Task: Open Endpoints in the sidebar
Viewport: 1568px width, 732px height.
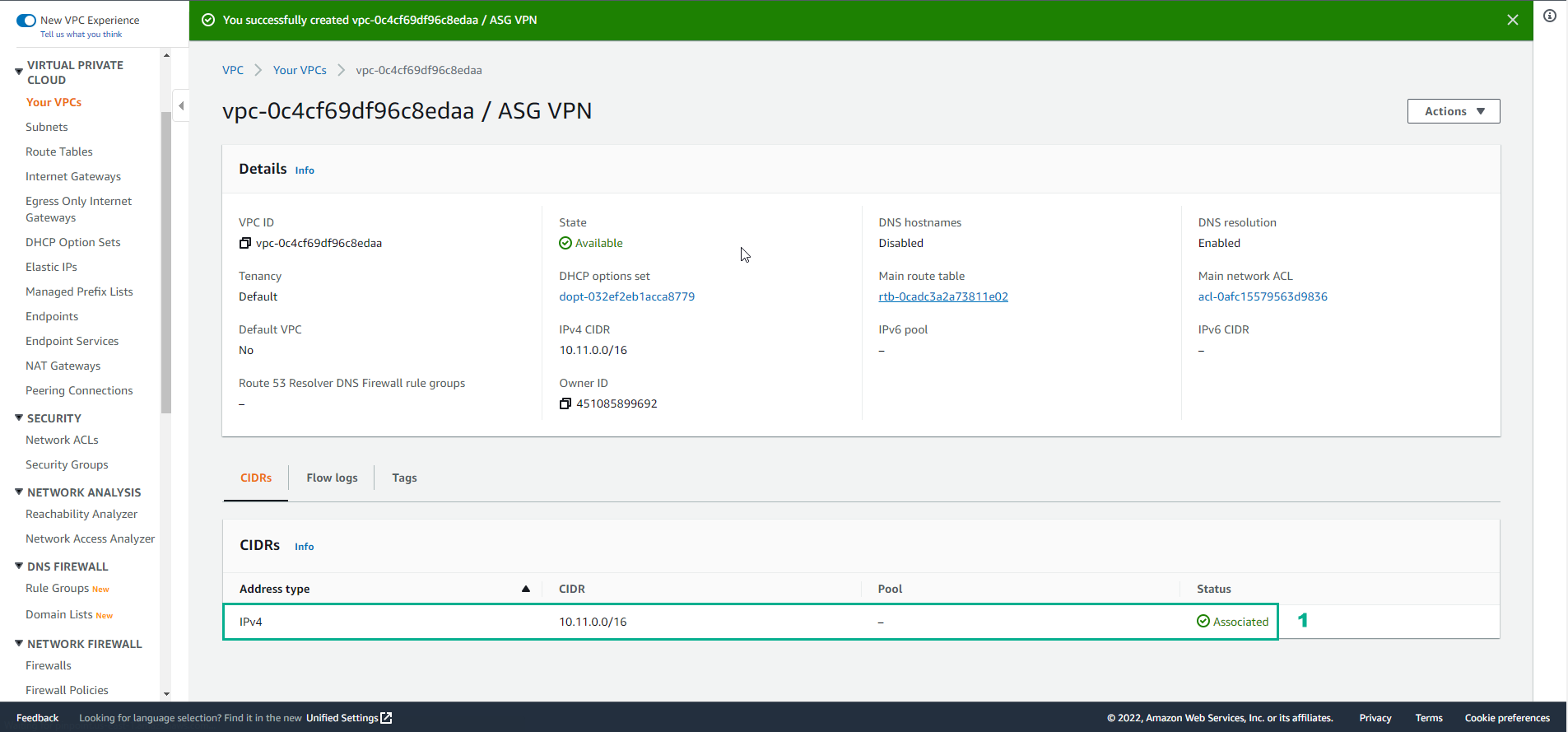Action: tap(52, 316)
